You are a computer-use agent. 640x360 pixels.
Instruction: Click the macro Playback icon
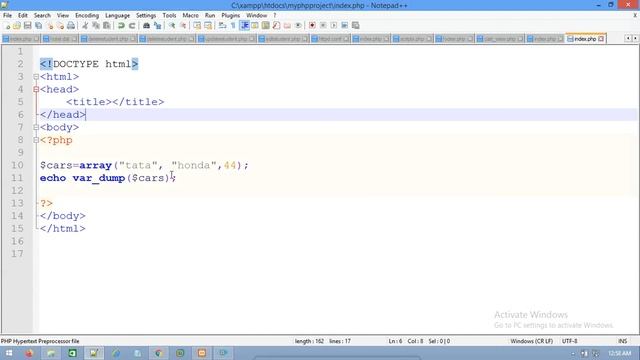tap(333, 26)
